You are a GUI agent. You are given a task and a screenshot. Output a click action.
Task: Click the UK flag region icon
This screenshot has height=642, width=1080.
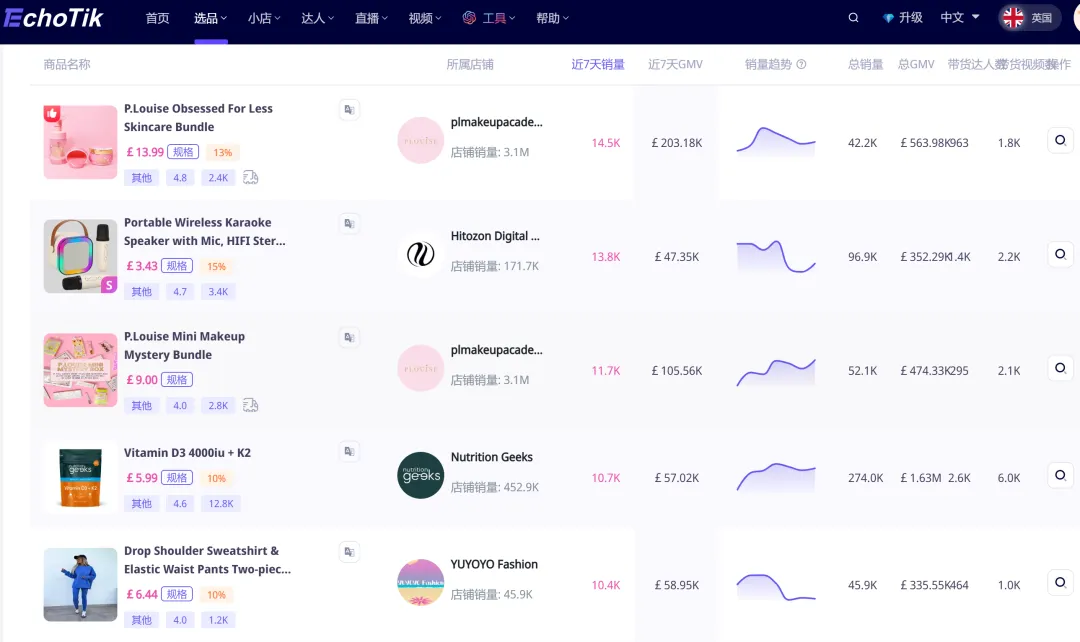coord(1013,18)
